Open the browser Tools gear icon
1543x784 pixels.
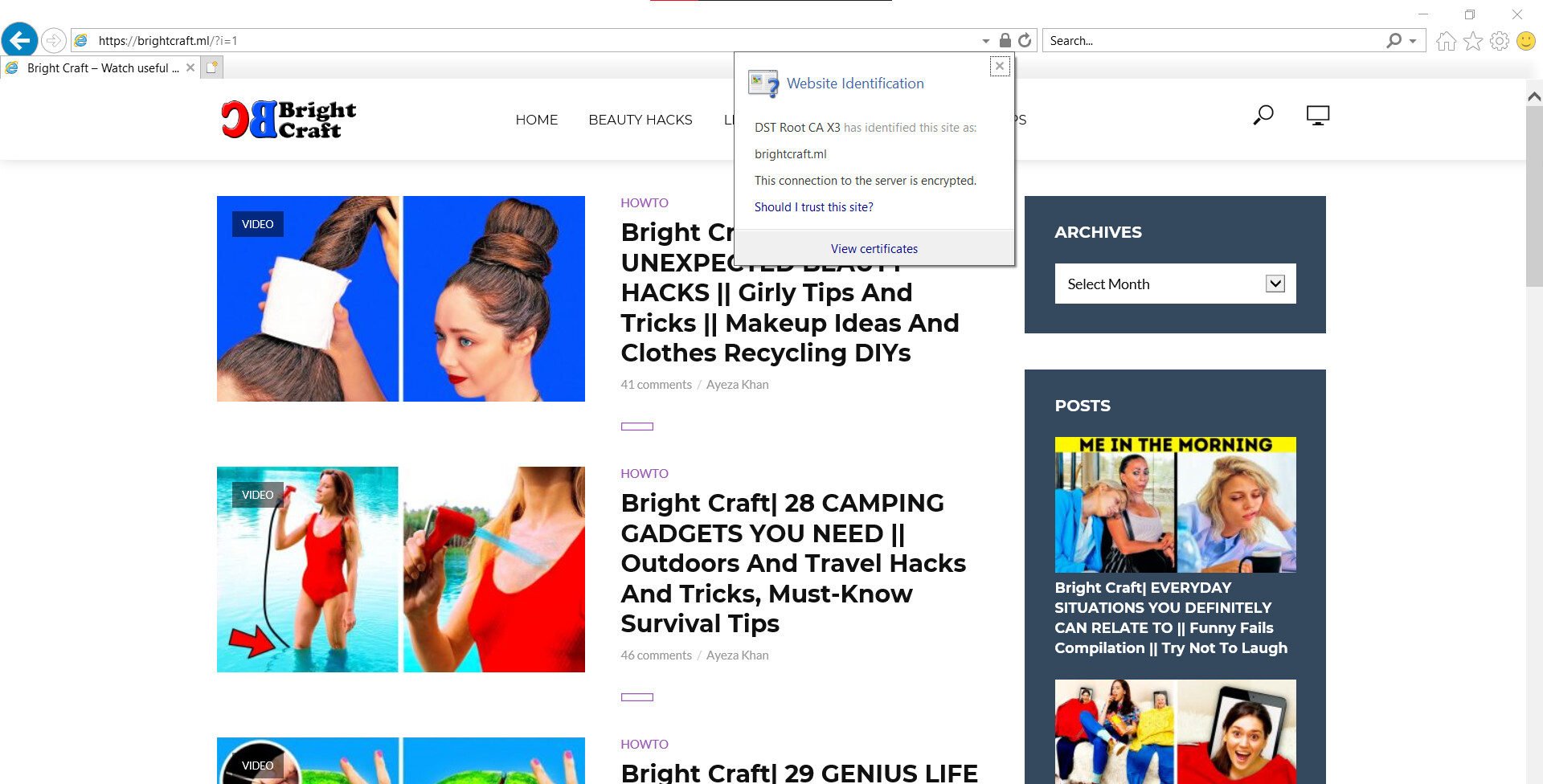(1500, 41)
